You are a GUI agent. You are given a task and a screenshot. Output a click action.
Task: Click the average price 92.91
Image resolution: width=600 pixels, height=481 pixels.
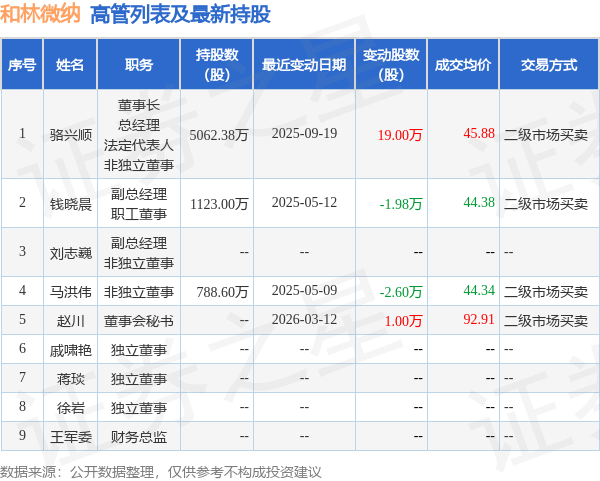click(479, 319)
